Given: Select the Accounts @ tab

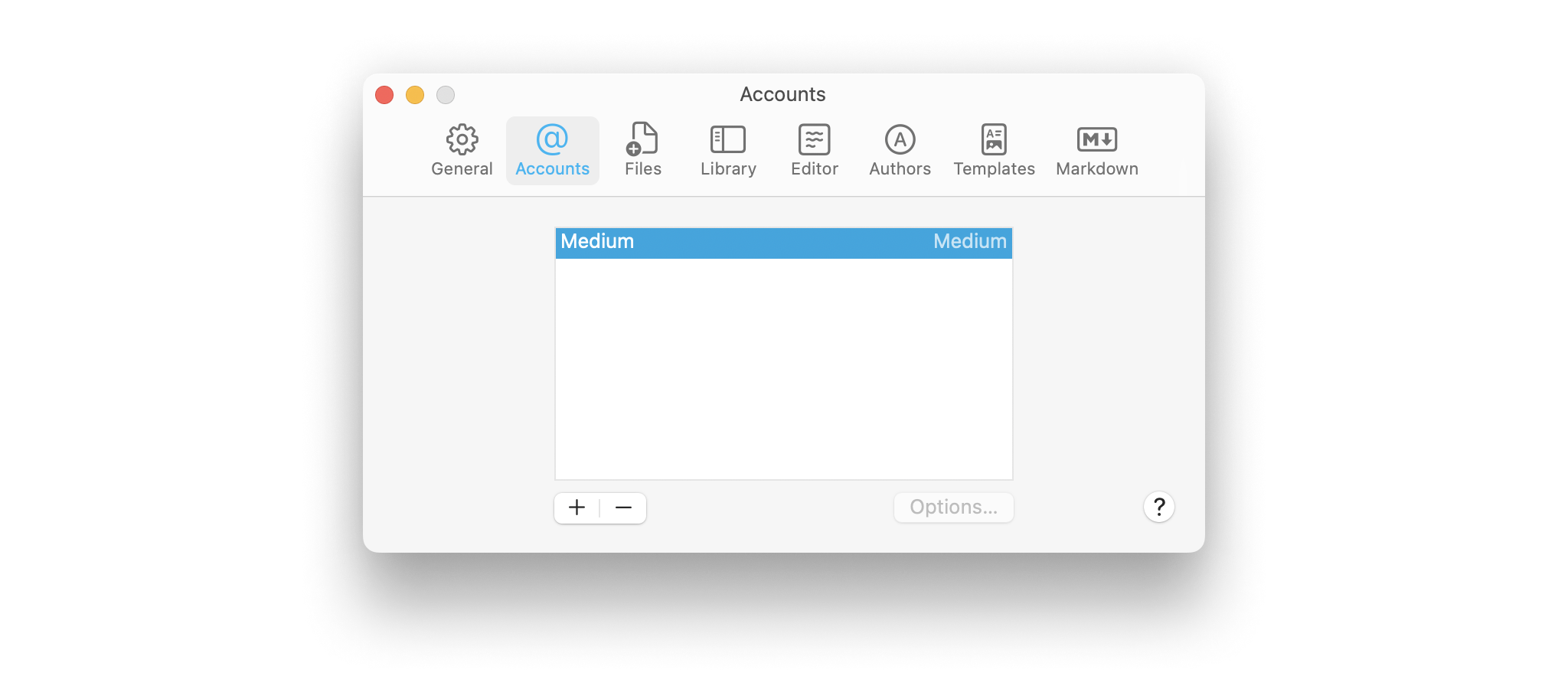Looking at the screenshot, I should click(552, 151).
